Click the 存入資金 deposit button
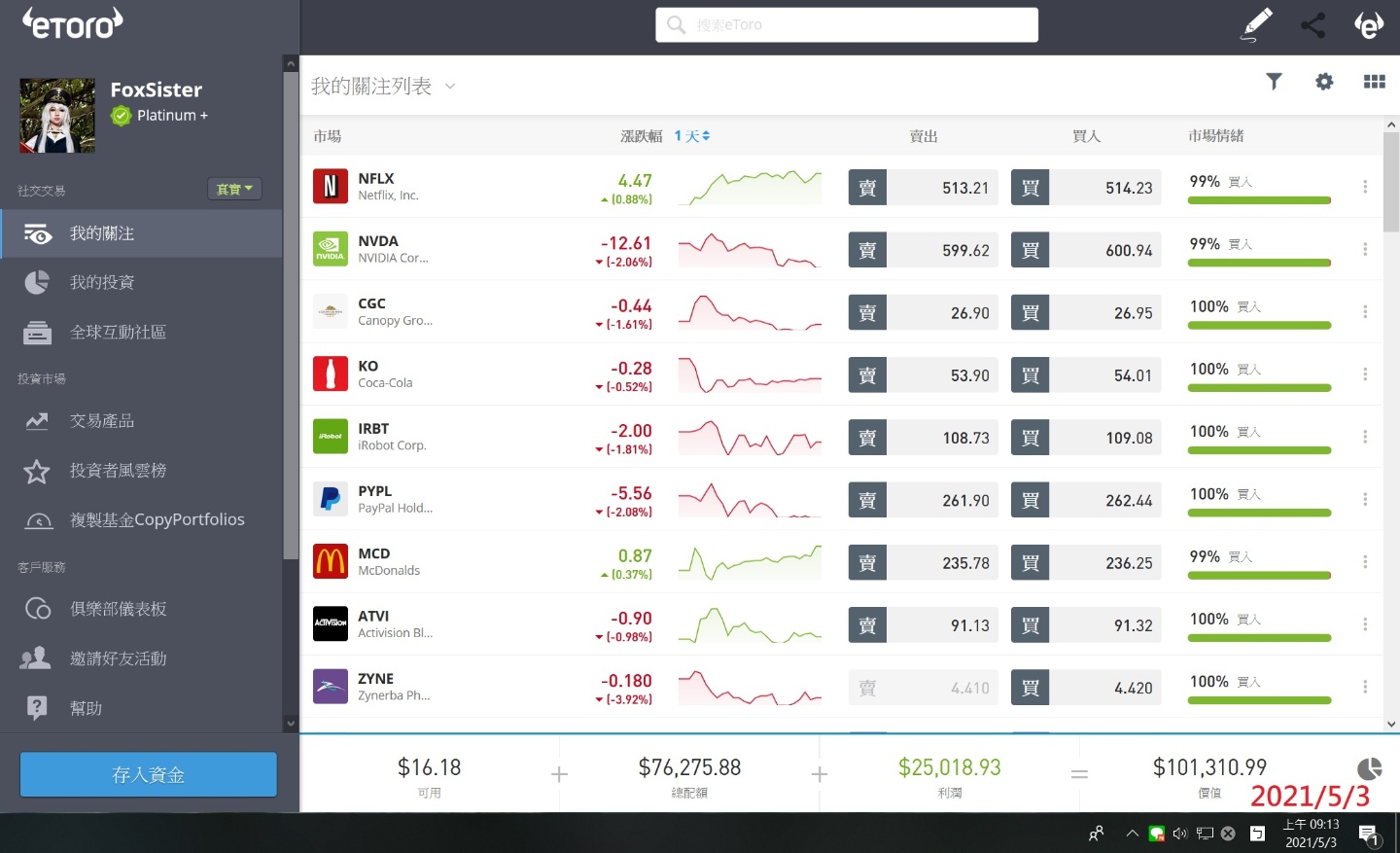 [x=149, y=774]
